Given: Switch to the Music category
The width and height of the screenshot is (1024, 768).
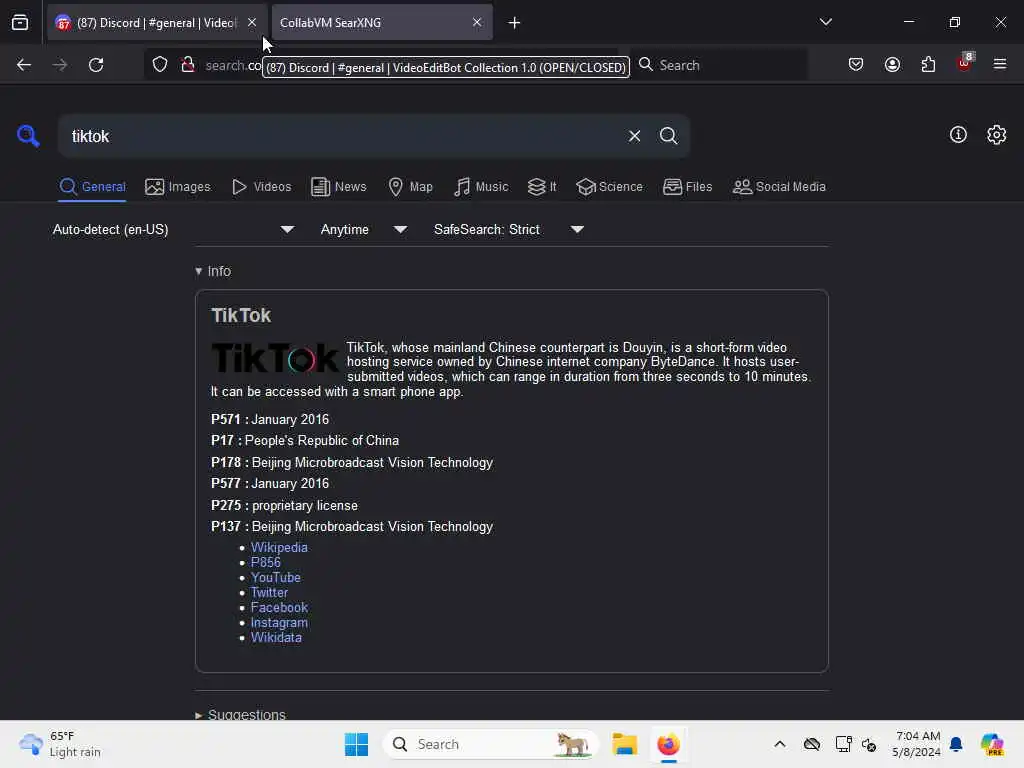Looking at the screenshot, I should pyautogui.click(x=481, y=187).
